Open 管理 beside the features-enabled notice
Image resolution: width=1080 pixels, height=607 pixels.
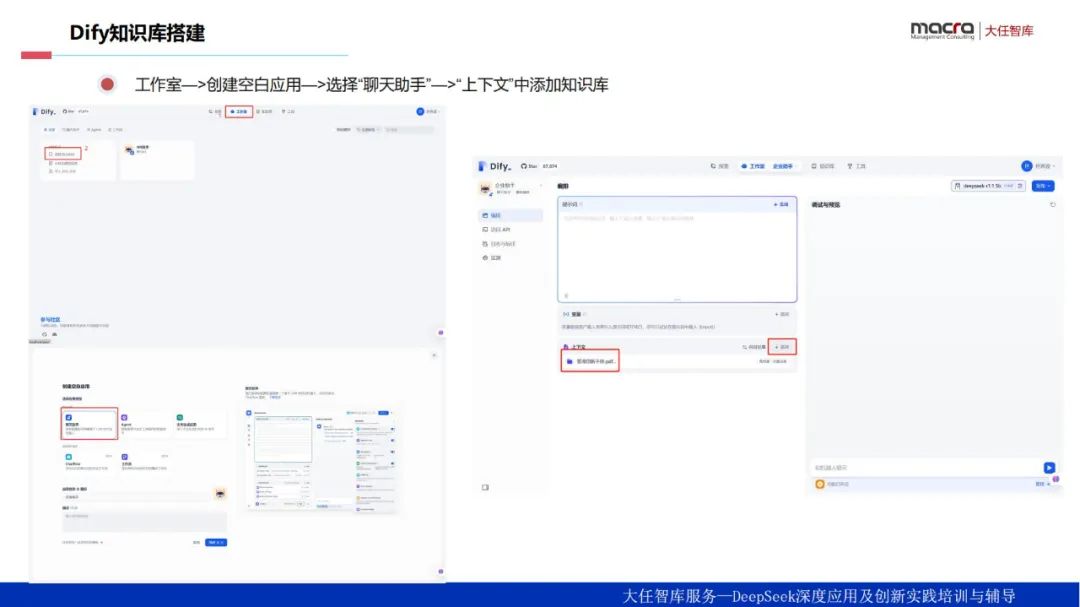(x=1043, y=484)
